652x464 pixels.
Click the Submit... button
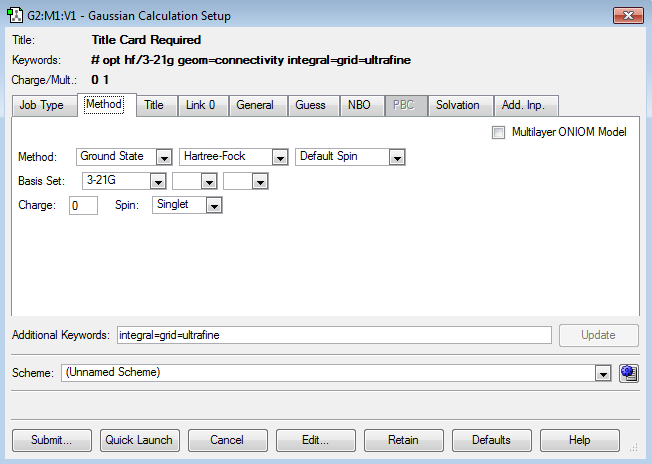tap(52, 440)
